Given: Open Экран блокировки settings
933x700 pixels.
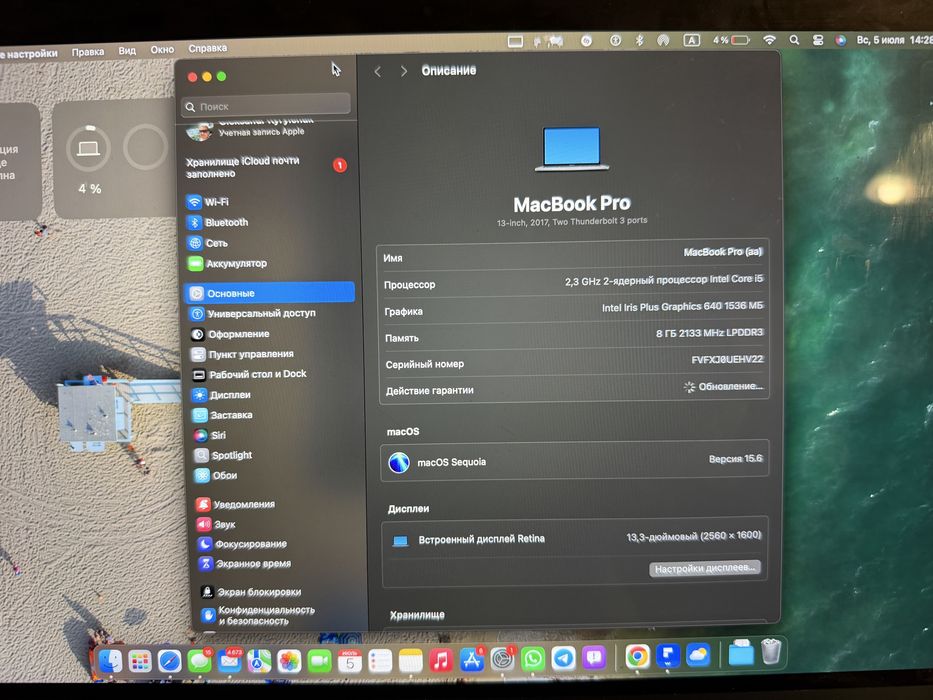Looking at the screenshot, I should tap(251, 592).
